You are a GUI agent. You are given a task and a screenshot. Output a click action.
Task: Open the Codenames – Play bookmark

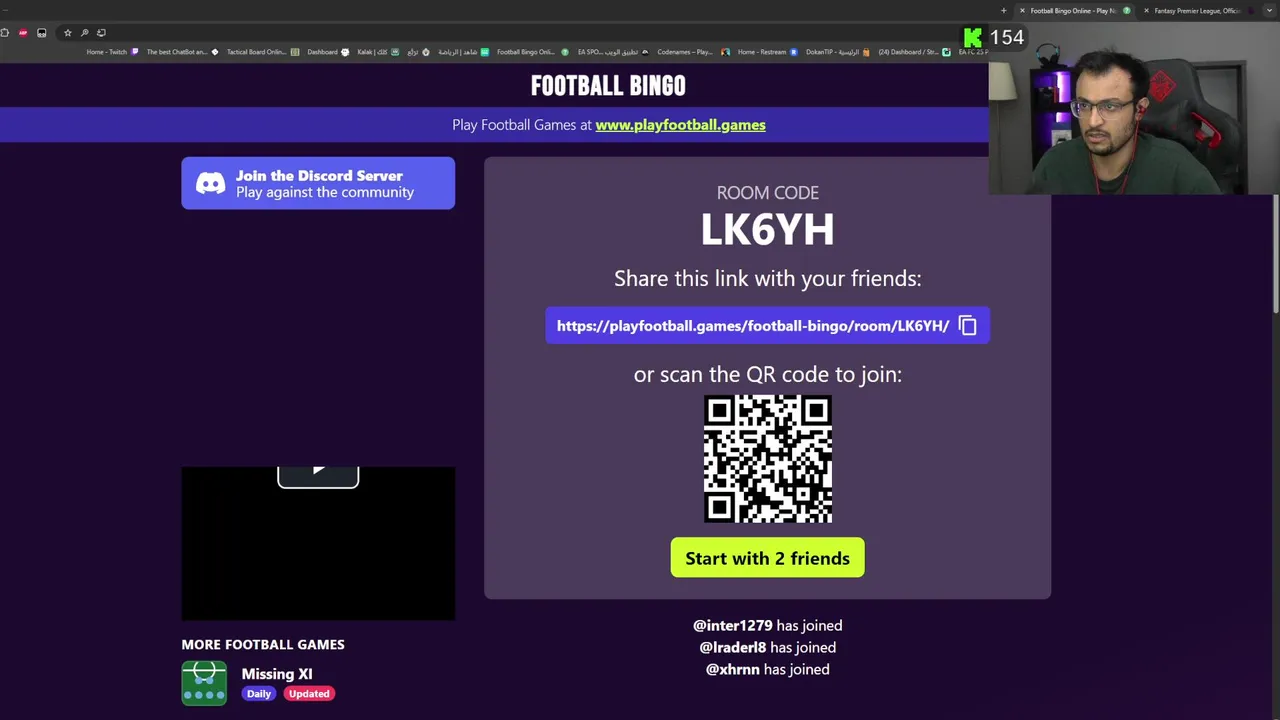(693, 52)
